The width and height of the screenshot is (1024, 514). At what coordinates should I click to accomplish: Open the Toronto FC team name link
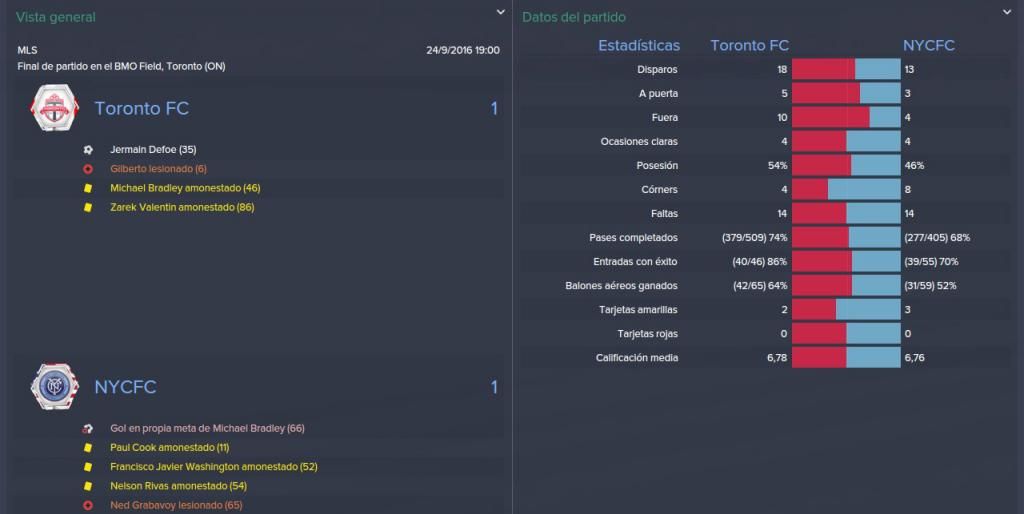click(x=142, y=108)
